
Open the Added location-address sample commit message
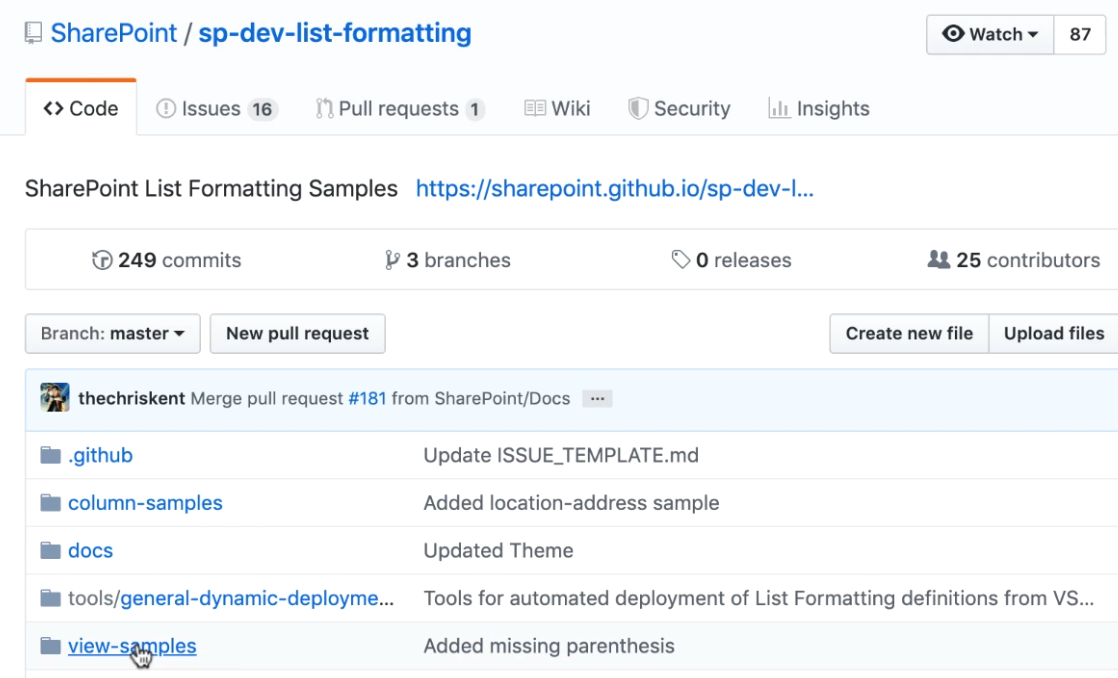[x=571, y=503]
